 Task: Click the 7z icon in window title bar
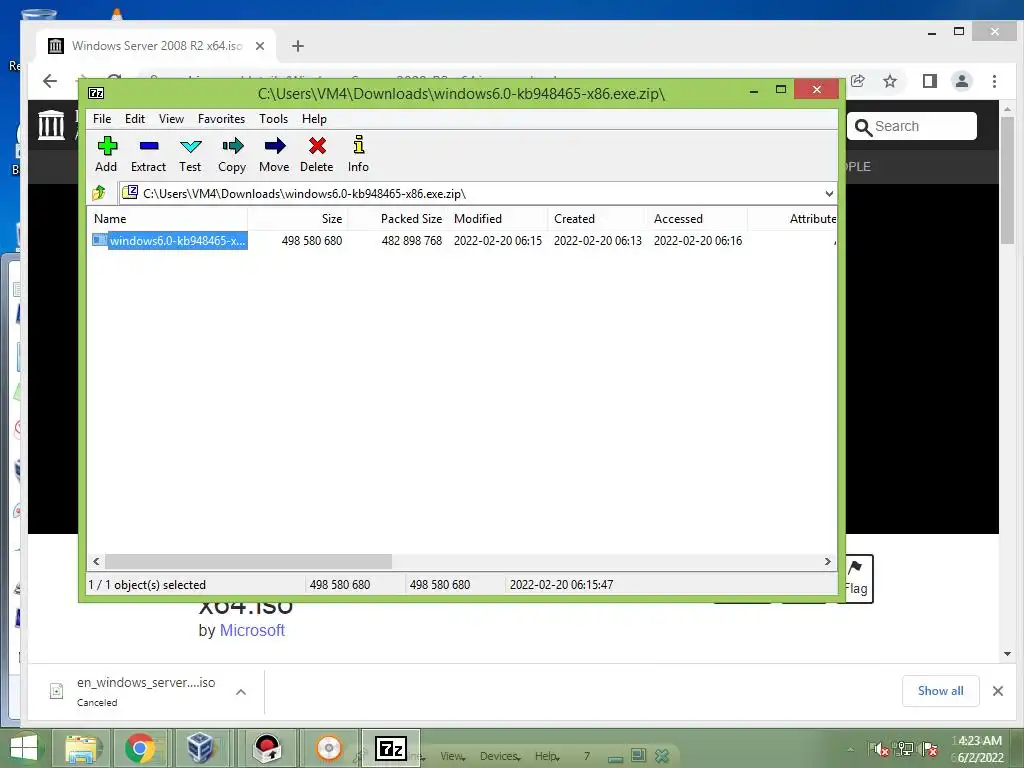coord(96,93)
